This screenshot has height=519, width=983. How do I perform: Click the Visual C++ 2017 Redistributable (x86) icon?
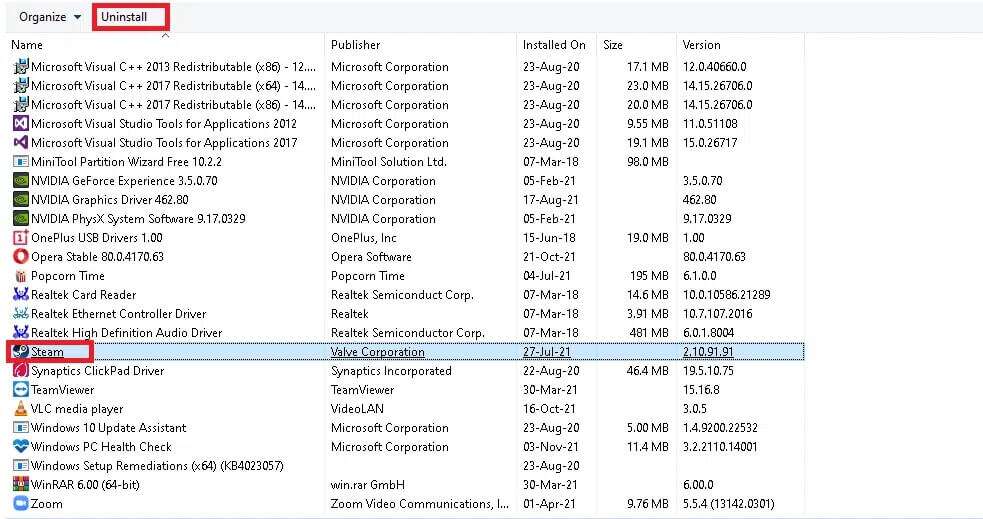click(21, 105)
